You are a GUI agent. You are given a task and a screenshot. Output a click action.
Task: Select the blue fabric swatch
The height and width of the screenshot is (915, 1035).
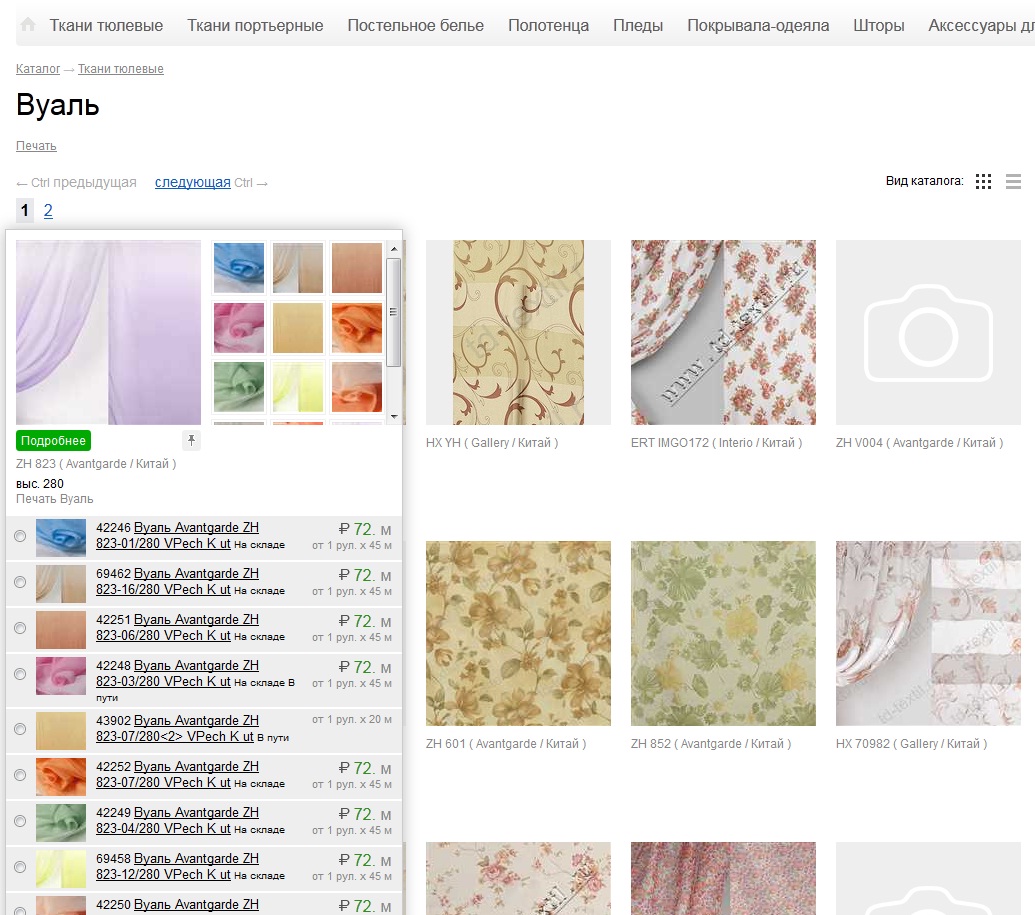(x=239, y=268)
